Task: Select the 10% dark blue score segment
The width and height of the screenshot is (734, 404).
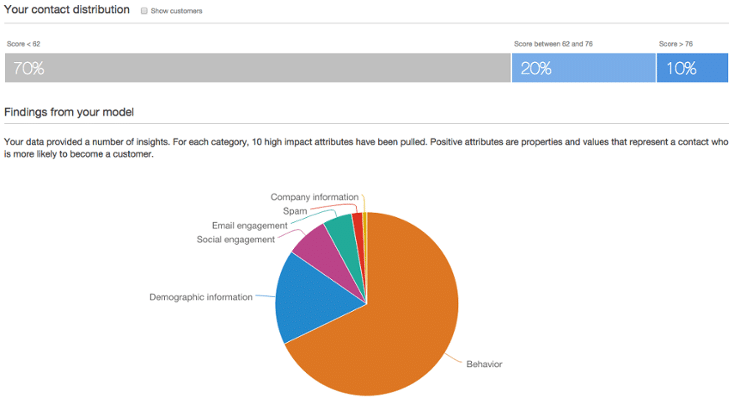Action: [692, 68]
